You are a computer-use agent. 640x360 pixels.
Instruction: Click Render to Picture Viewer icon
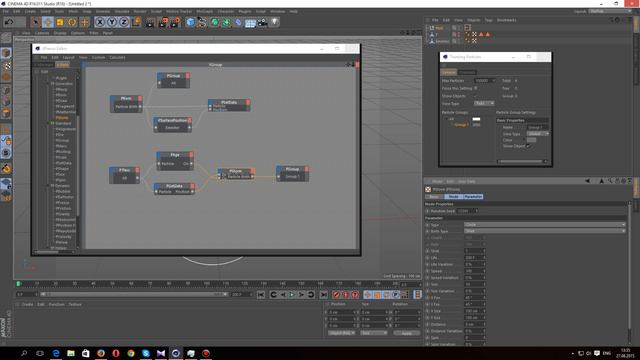tap(163, 22)
